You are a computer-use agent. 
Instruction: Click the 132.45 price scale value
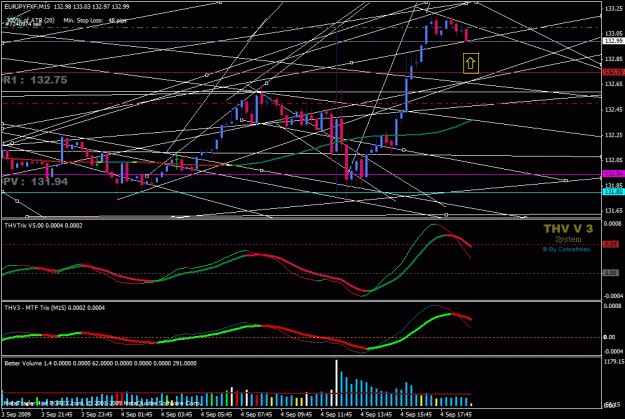(x=614, y=110)
